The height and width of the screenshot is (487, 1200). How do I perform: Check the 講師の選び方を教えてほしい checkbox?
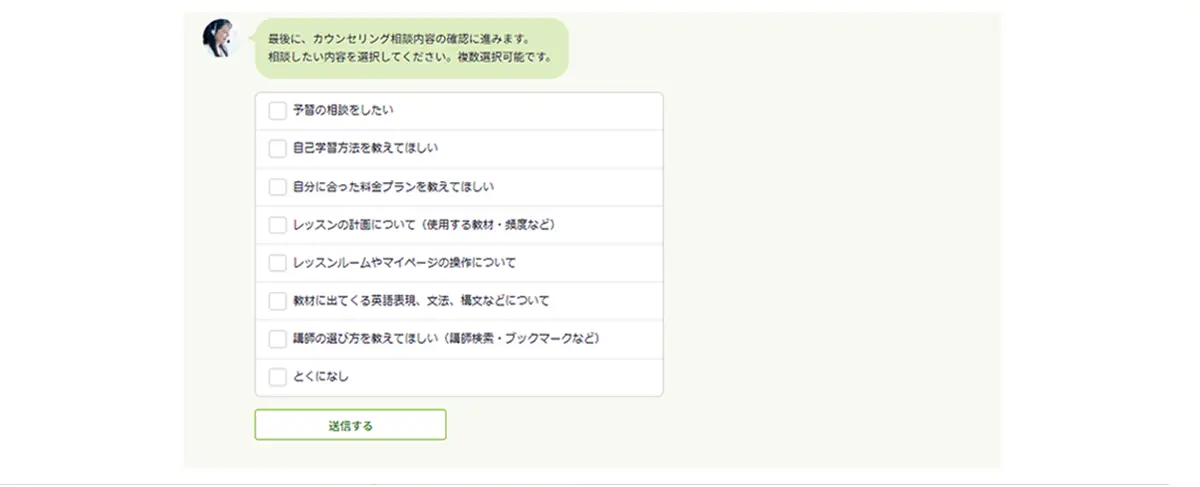tap(278, 339)
